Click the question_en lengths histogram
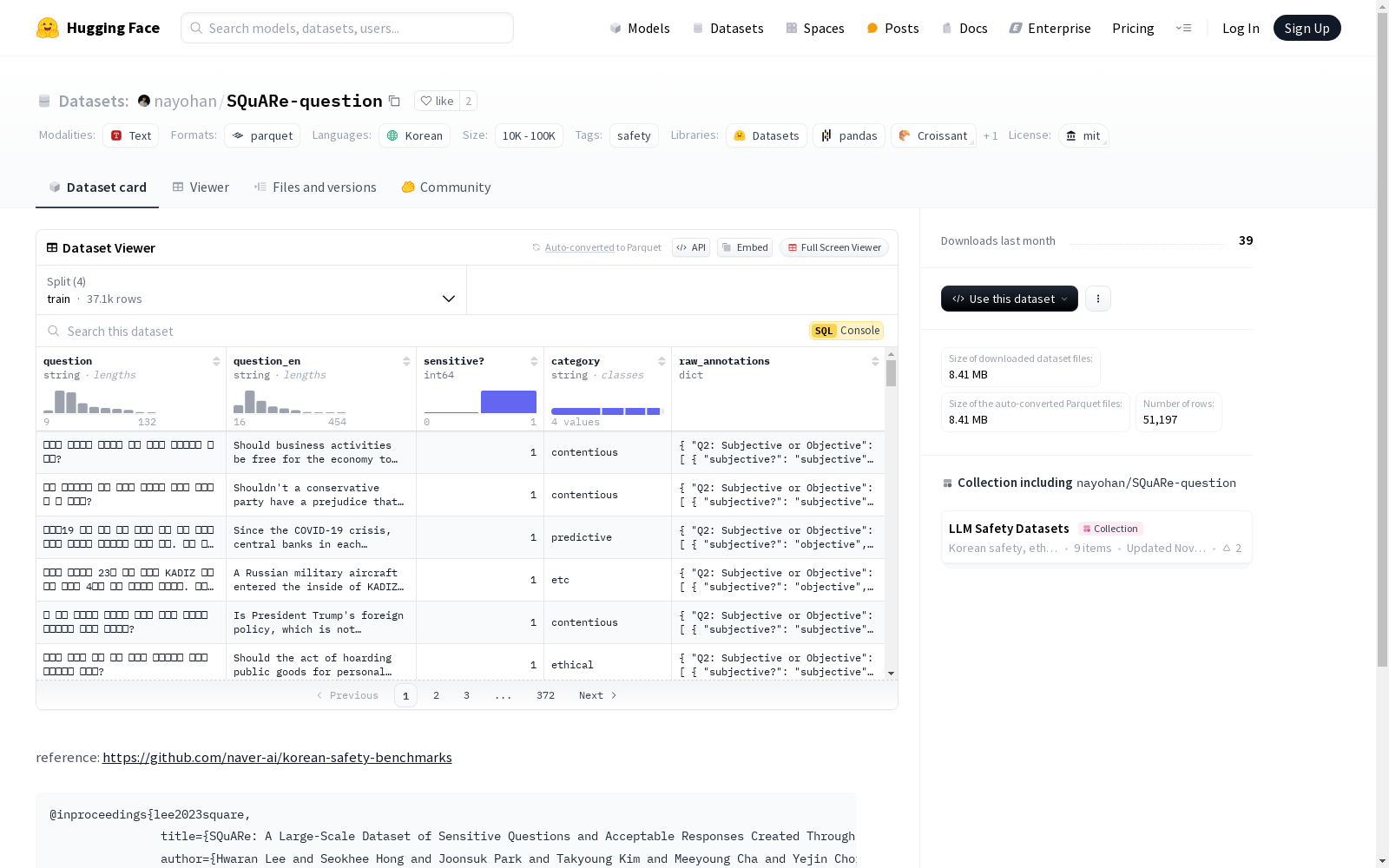Screen dimensions: 1389x868 click(x=290, y=402)
